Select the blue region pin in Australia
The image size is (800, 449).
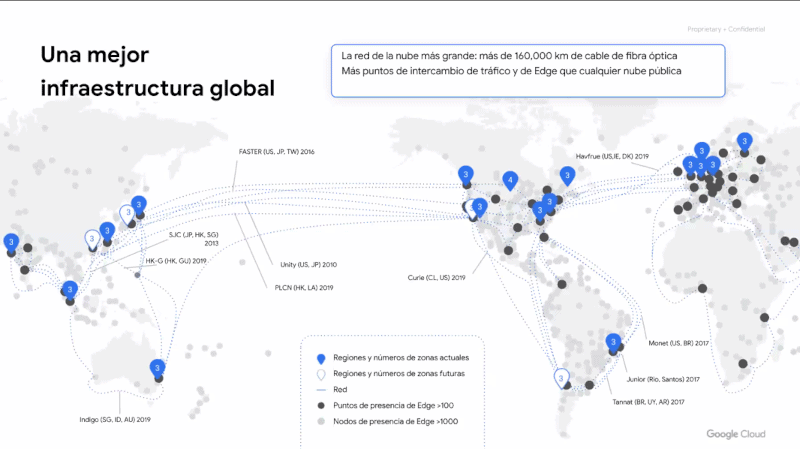tap(157, 368)
